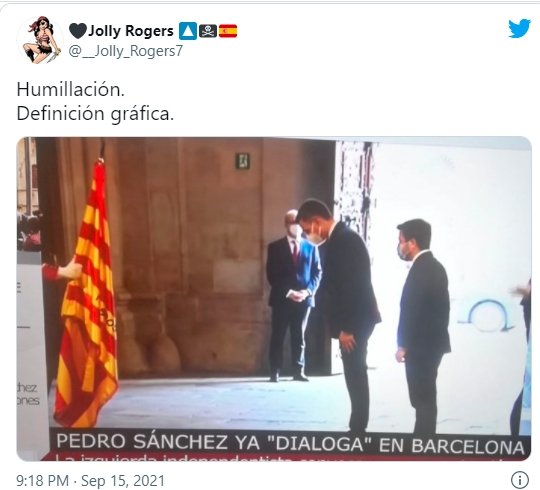540x490 pixels.
Task: Open the @__Jolly_Rogers7 handle link
Action: tap(126, 51)
